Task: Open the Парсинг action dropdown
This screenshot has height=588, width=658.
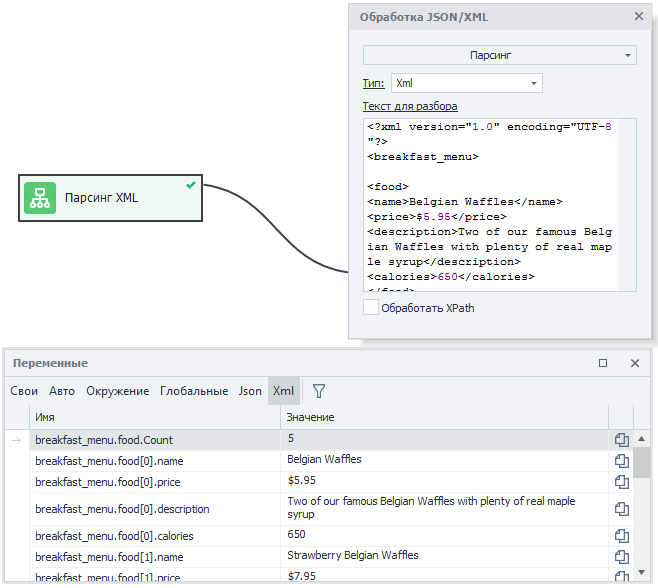Action: point(499,56)
